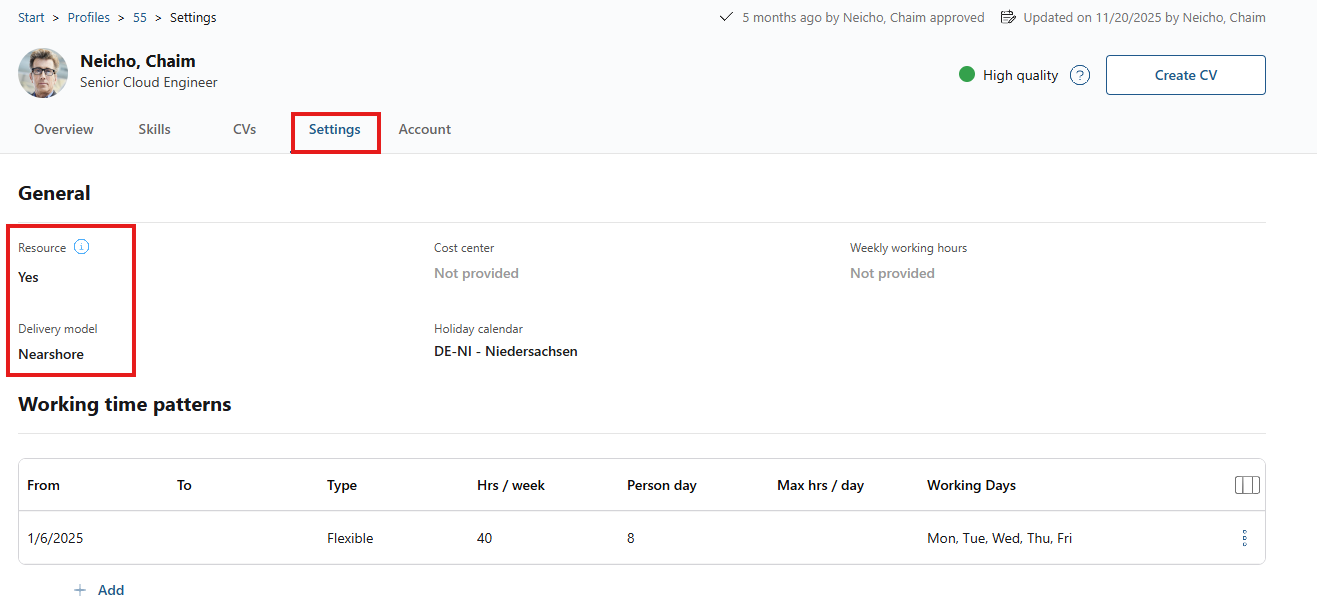Screen dimensions: 1317x612
Task: Go to Start in breadcrumb
Action: click(31, 17)
